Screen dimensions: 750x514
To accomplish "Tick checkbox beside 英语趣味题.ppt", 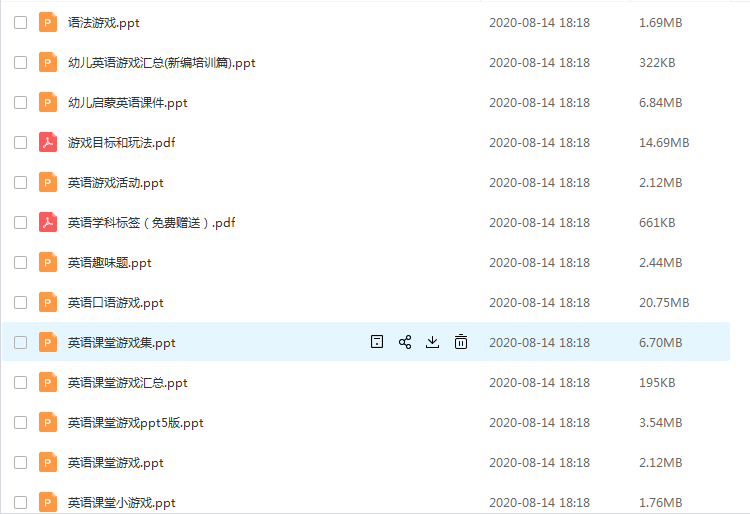I will (x=21, y=262).
